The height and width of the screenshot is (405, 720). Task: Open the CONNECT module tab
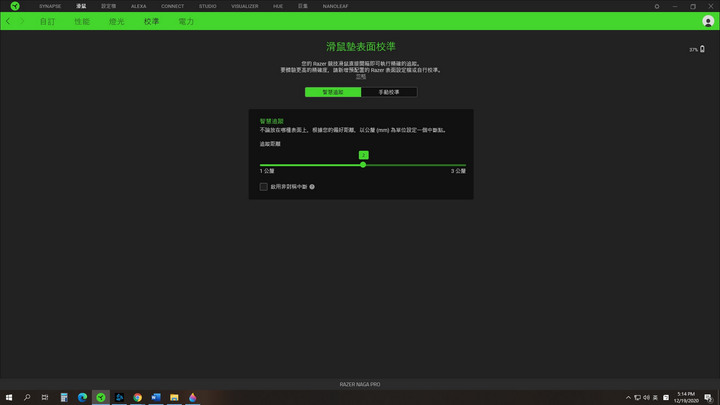coord(172,6)
